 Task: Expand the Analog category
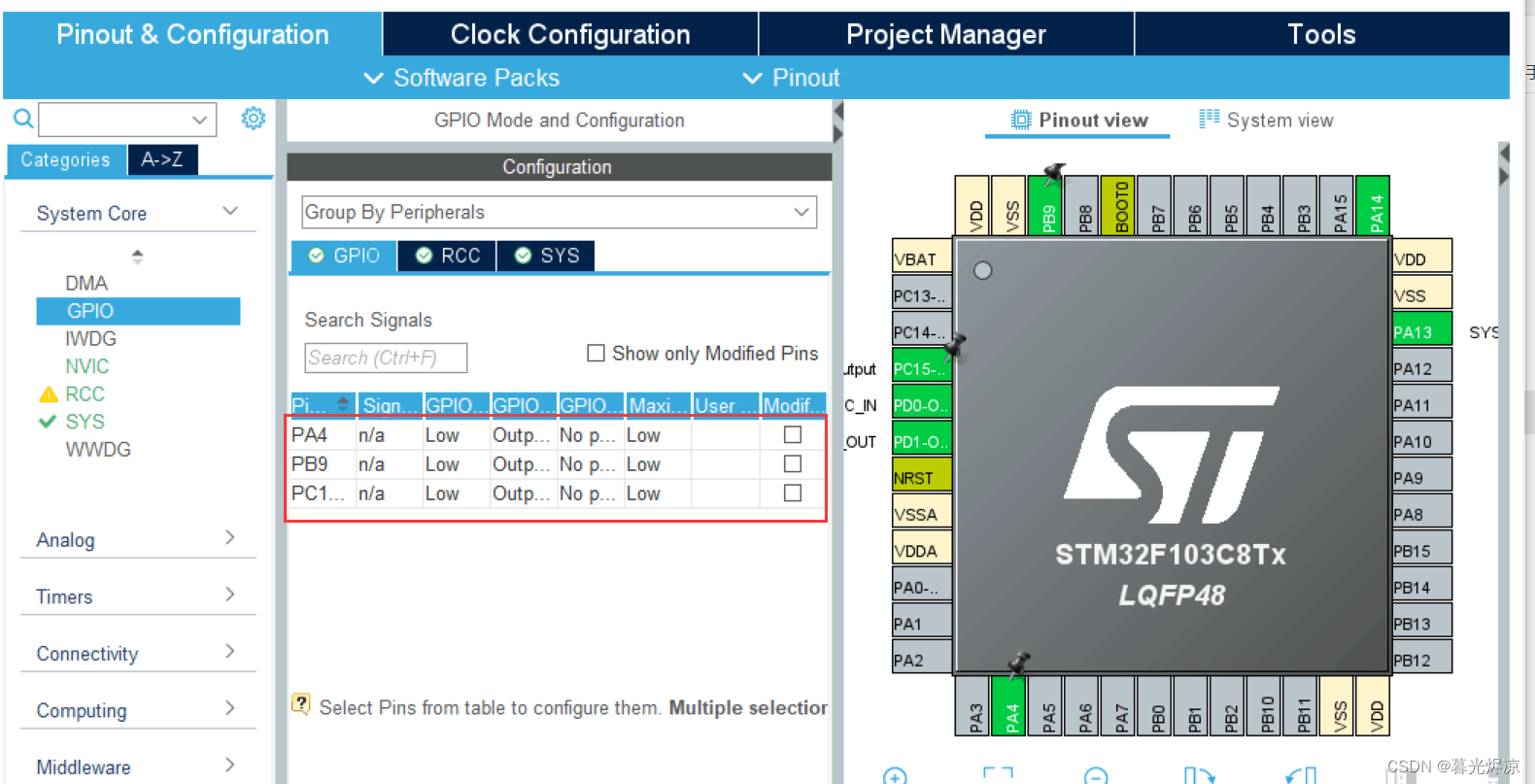[229, 537]
